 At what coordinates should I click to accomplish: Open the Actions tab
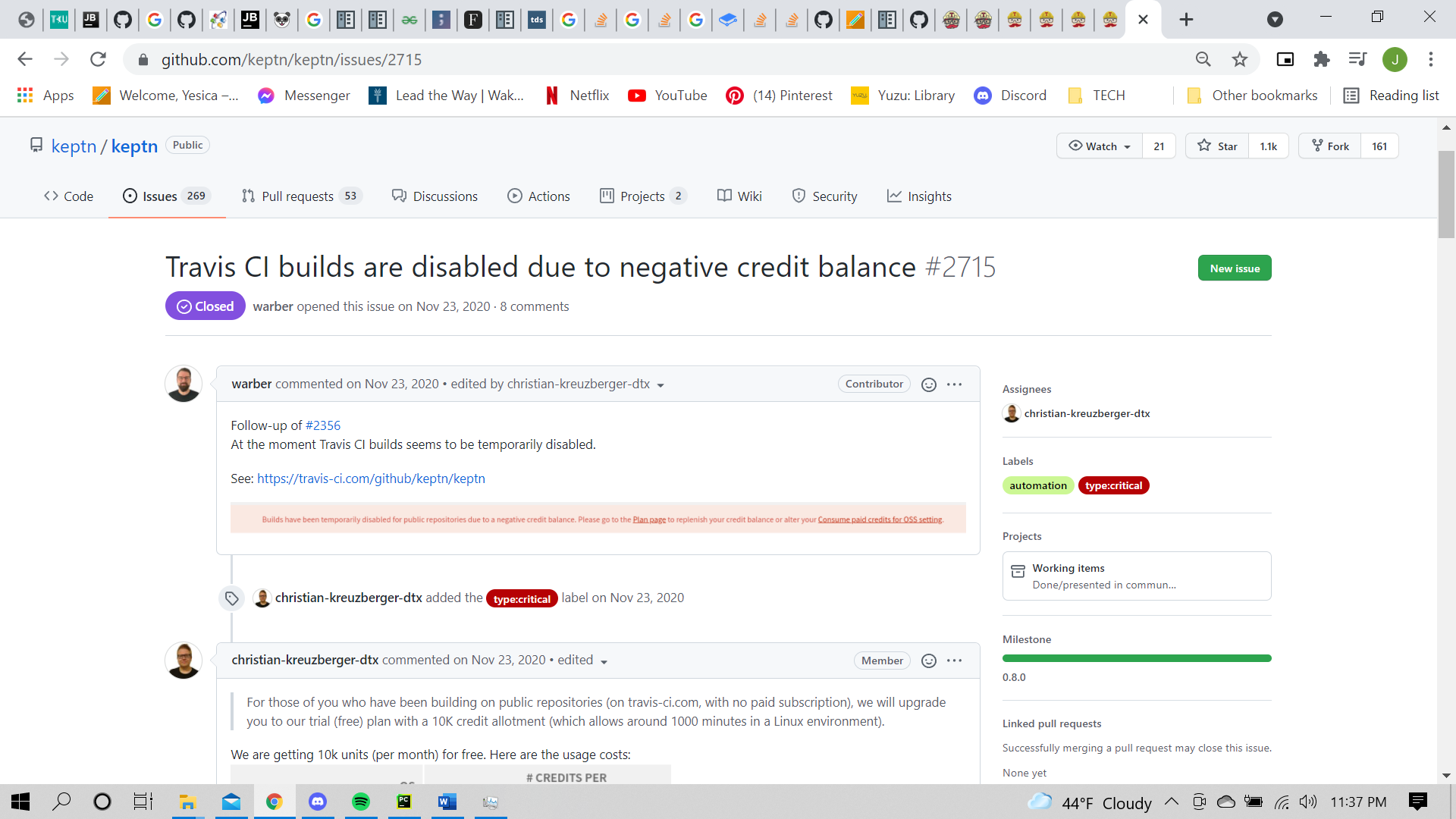click(x=538, y=196)
